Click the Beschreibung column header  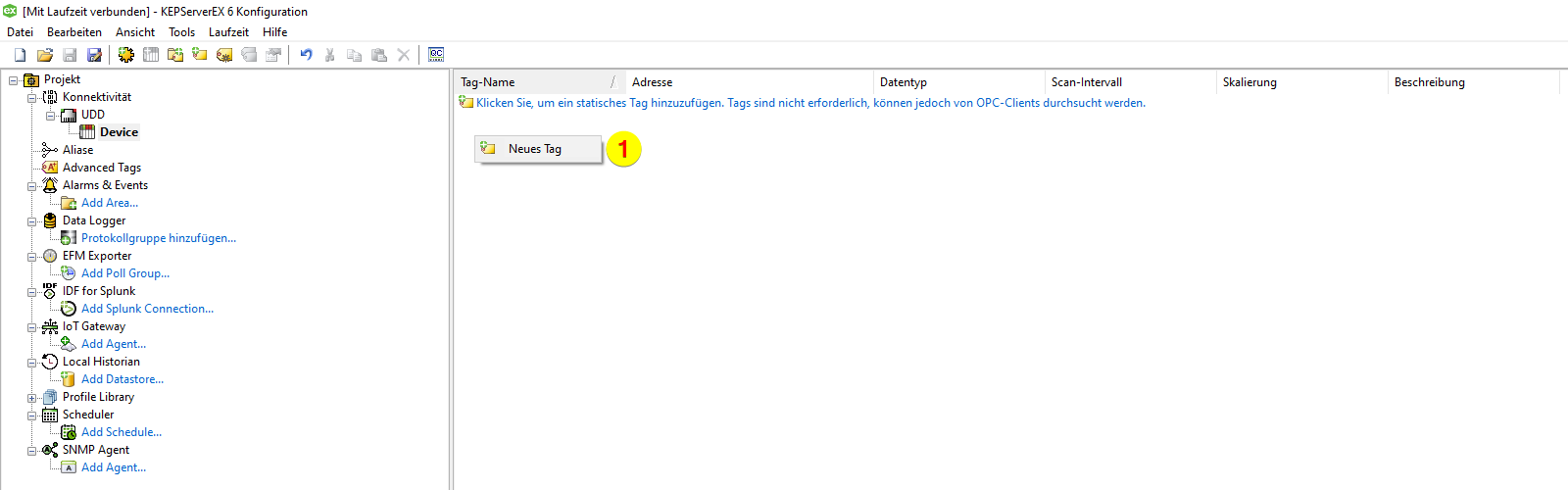1474,82
